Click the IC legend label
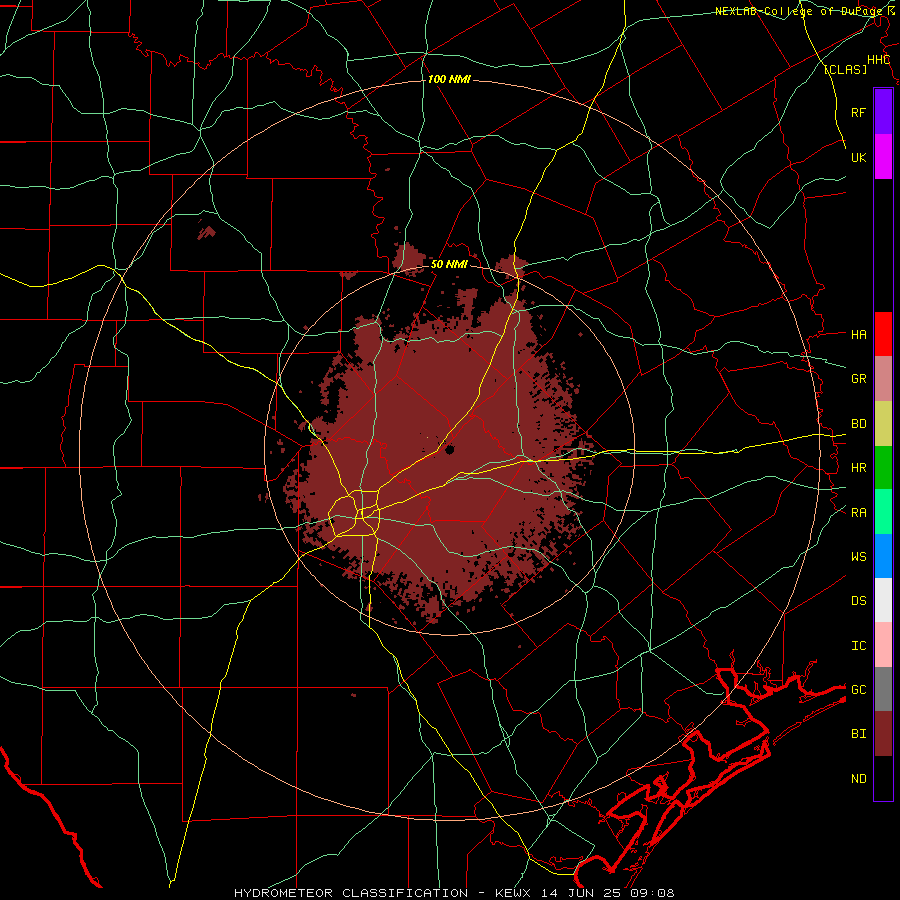Screen dimensions: 900x900 click(x=859, y=646)
